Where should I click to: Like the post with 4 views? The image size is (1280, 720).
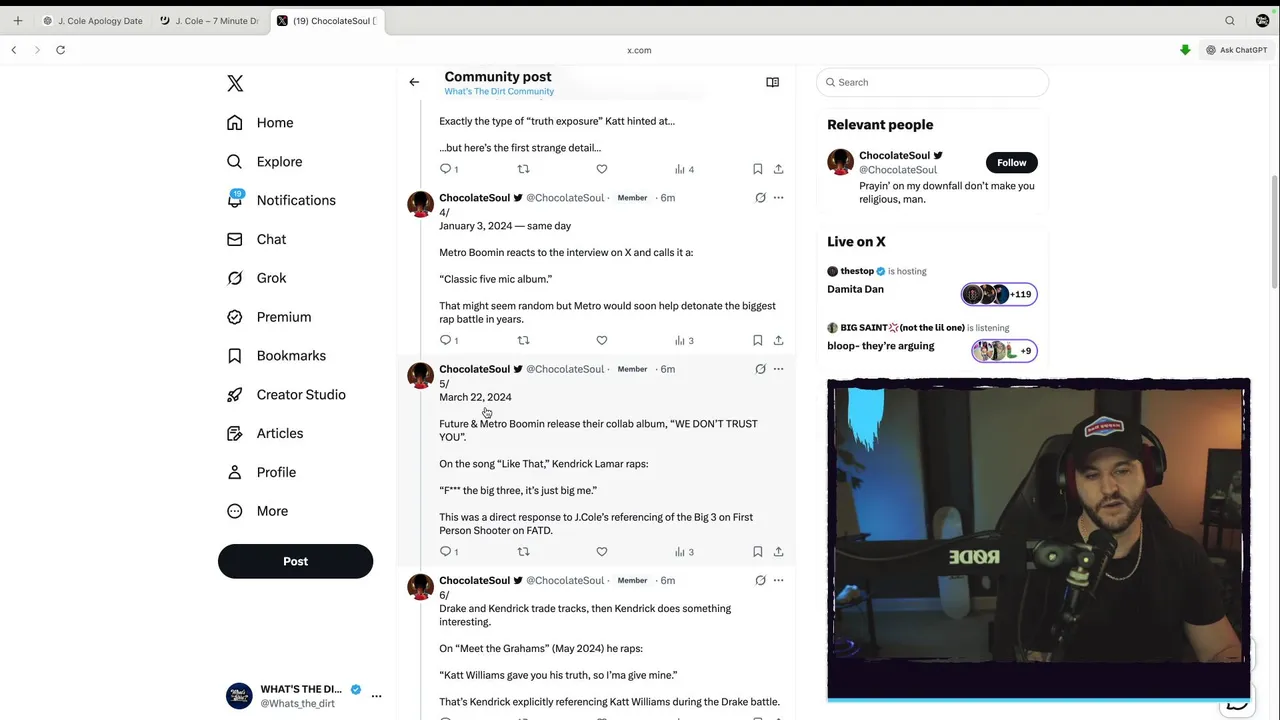(601, 170)
